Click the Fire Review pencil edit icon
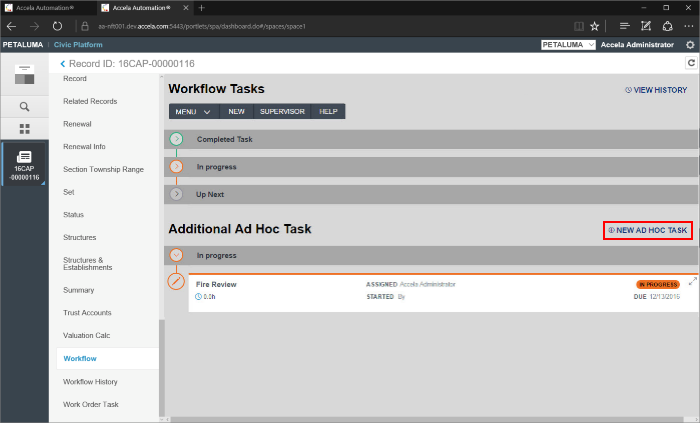700x423 pixels. coord(177,282)
